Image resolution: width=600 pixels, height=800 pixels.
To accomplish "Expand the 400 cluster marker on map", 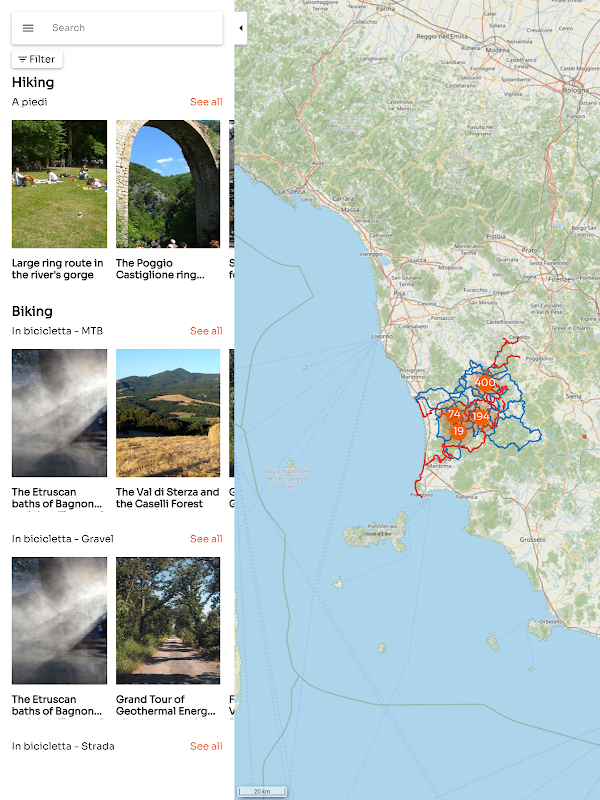I will [x=485, y=382].
